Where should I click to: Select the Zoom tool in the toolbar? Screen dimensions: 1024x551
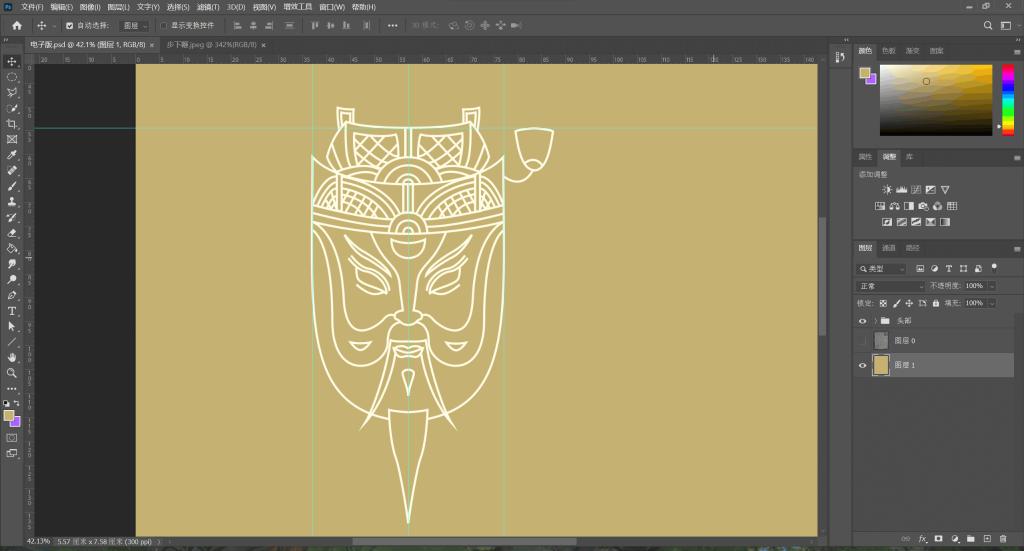click(12, 373)
